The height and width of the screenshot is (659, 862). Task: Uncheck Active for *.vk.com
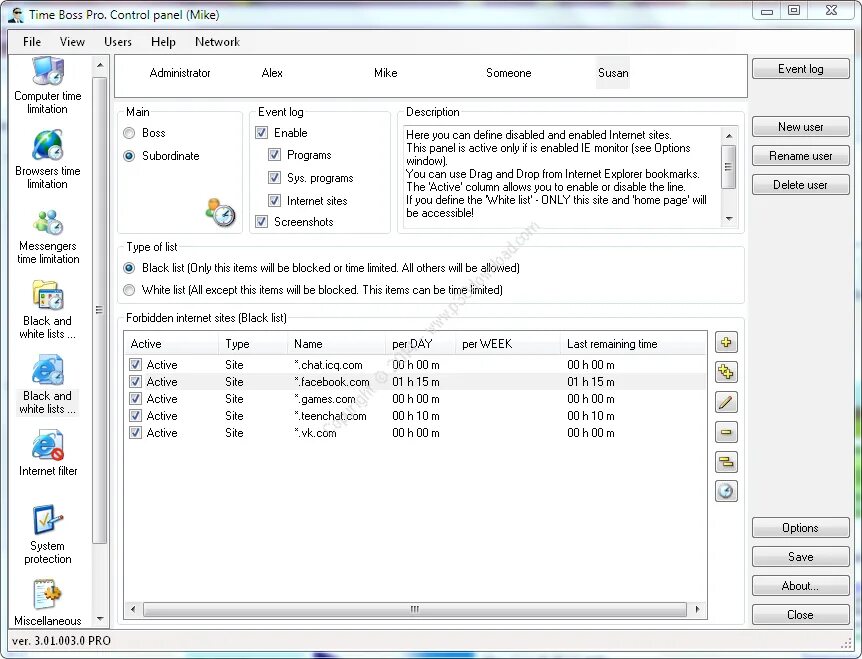click(135, 433)
